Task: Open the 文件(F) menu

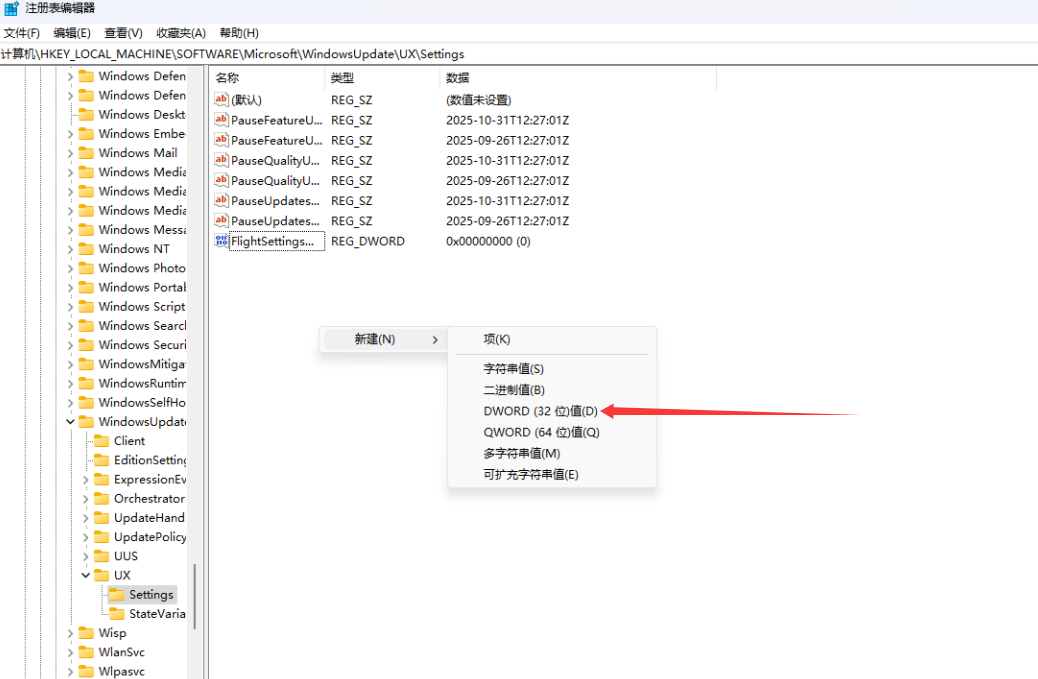Action: point(21,33)
